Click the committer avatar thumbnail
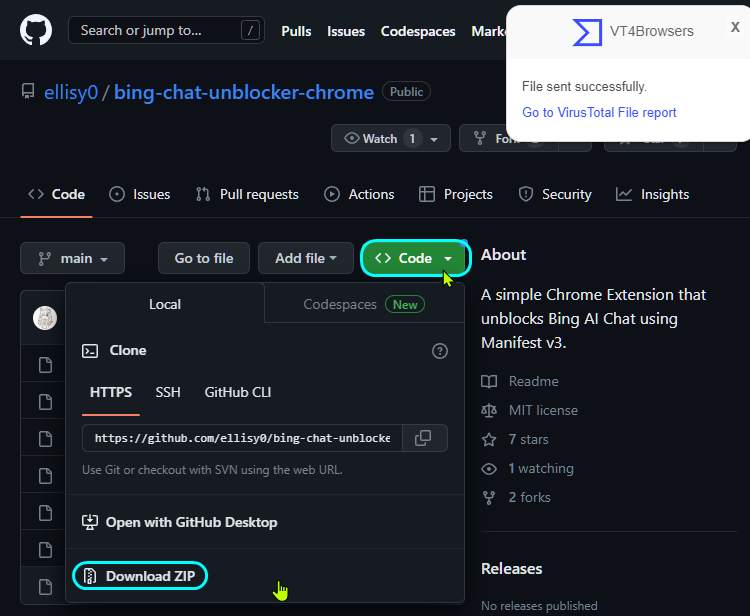 coord(45,318)
